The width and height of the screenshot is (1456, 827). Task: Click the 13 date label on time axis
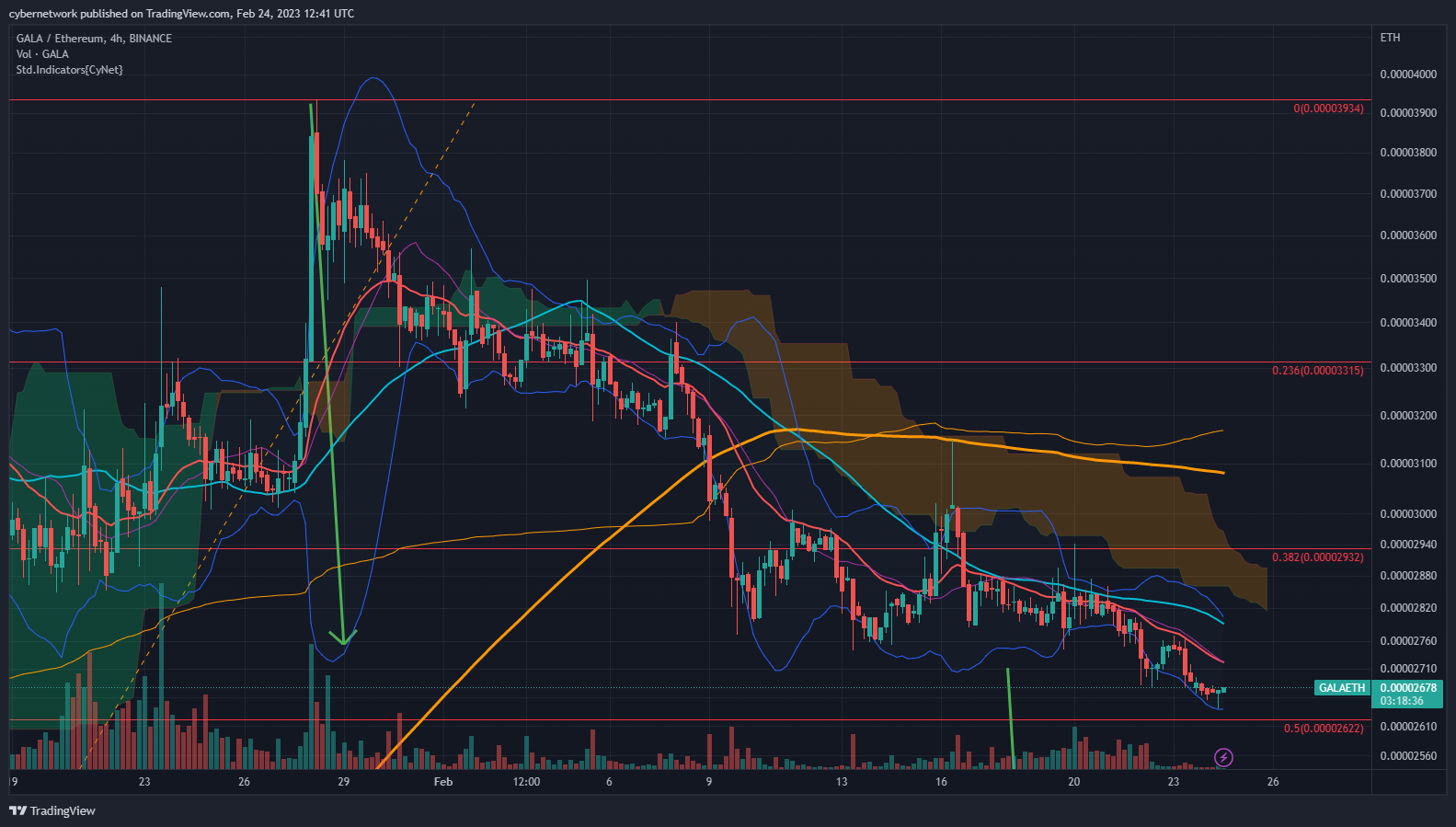(x=842, y=782)
